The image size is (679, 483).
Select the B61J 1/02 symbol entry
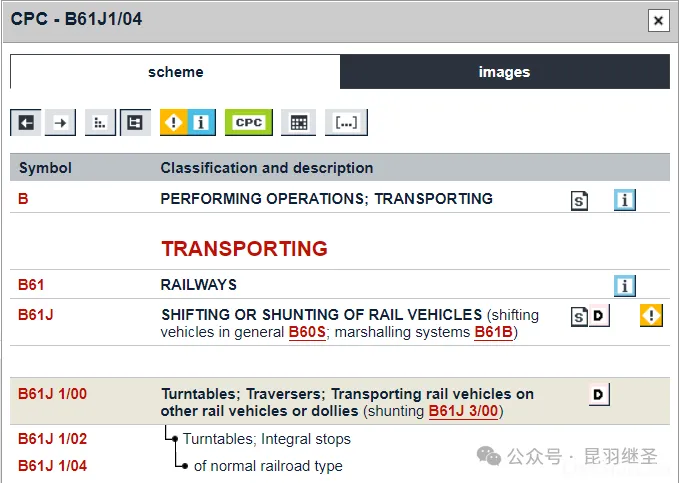[52, 439]
